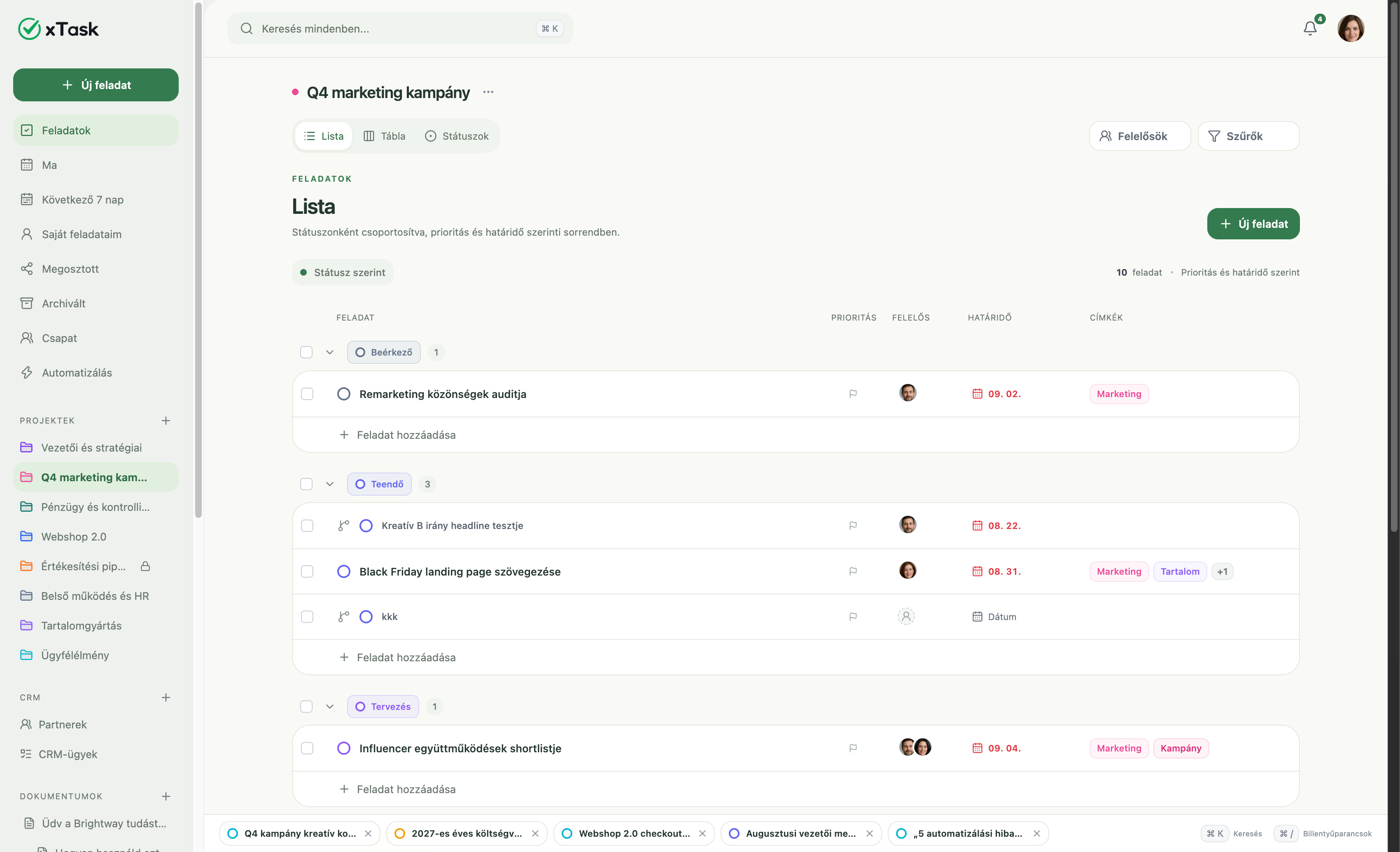Open Partnerek in the CRM section

coord(96,725)
